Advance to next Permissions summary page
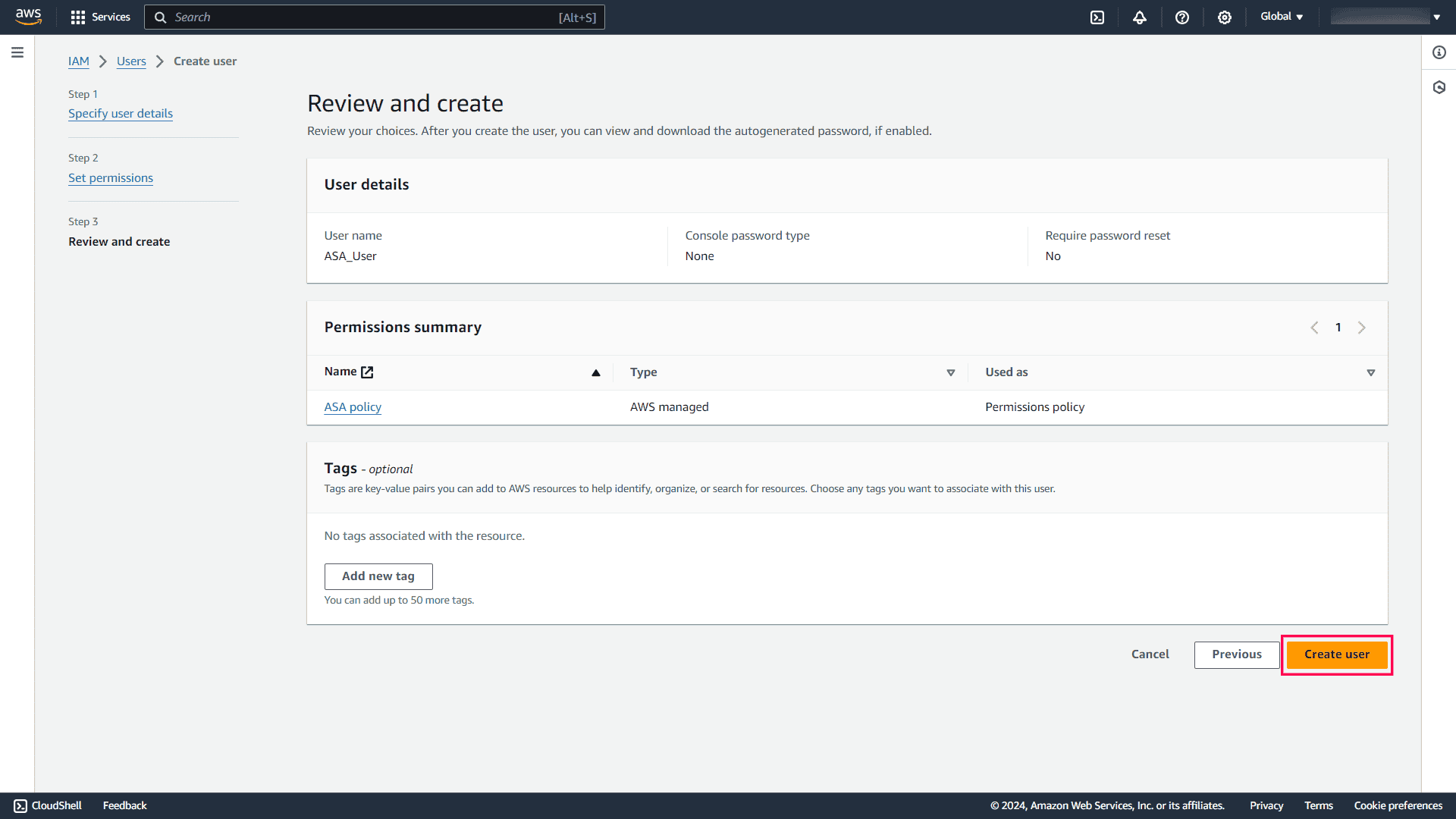Viewport: 1456px width, 819px height. point(1361,328)
